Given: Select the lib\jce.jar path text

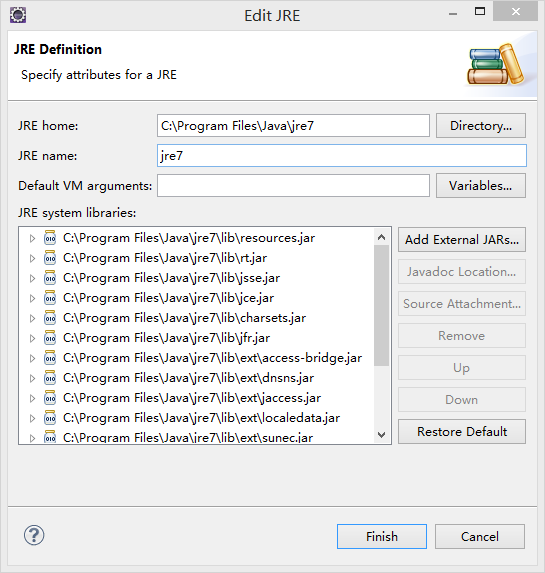Looking at the screenshot, I should tap(169, 298).
